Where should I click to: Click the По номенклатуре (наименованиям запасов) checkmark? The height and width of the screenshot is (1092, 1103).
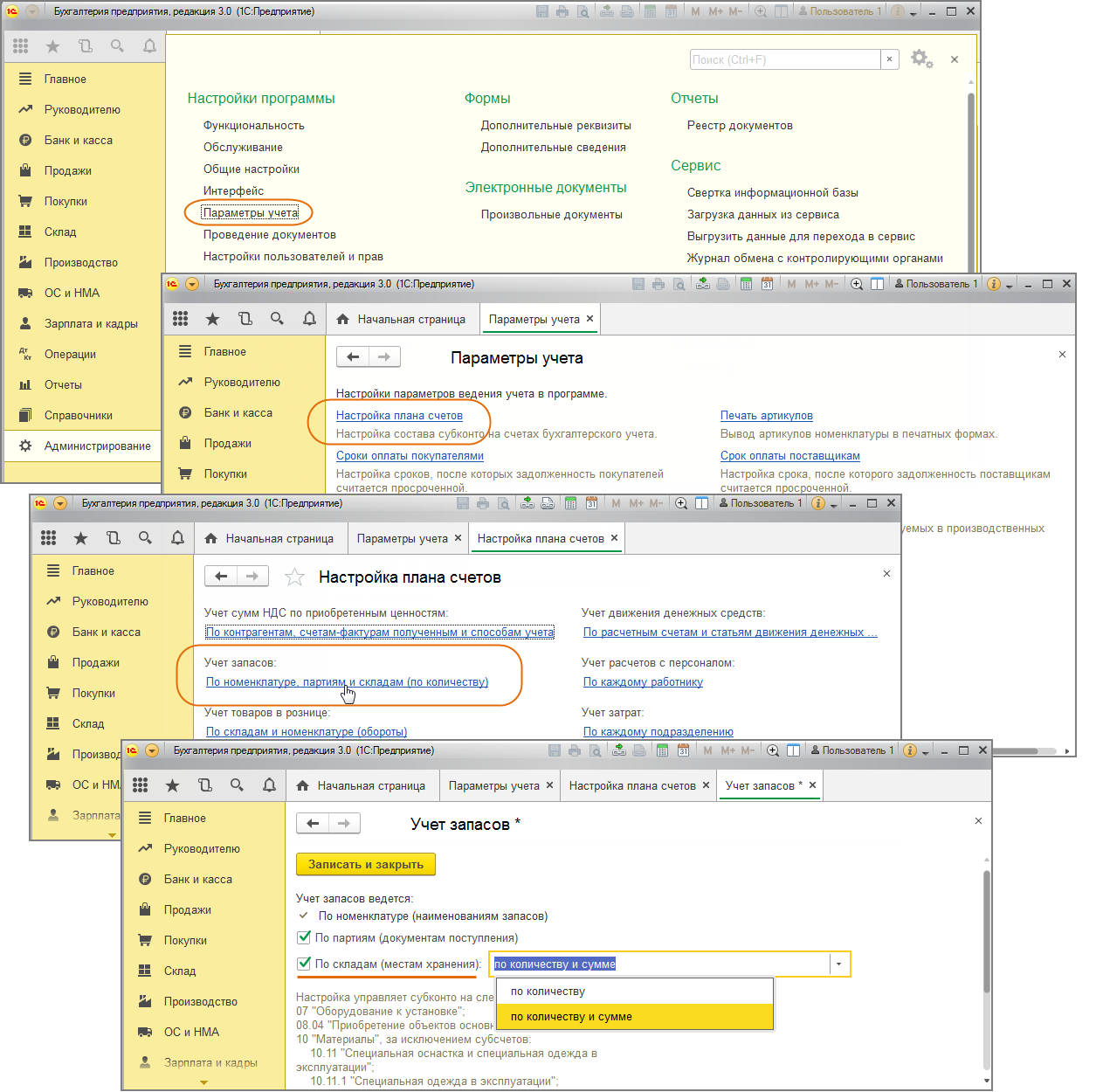(304, 916)
